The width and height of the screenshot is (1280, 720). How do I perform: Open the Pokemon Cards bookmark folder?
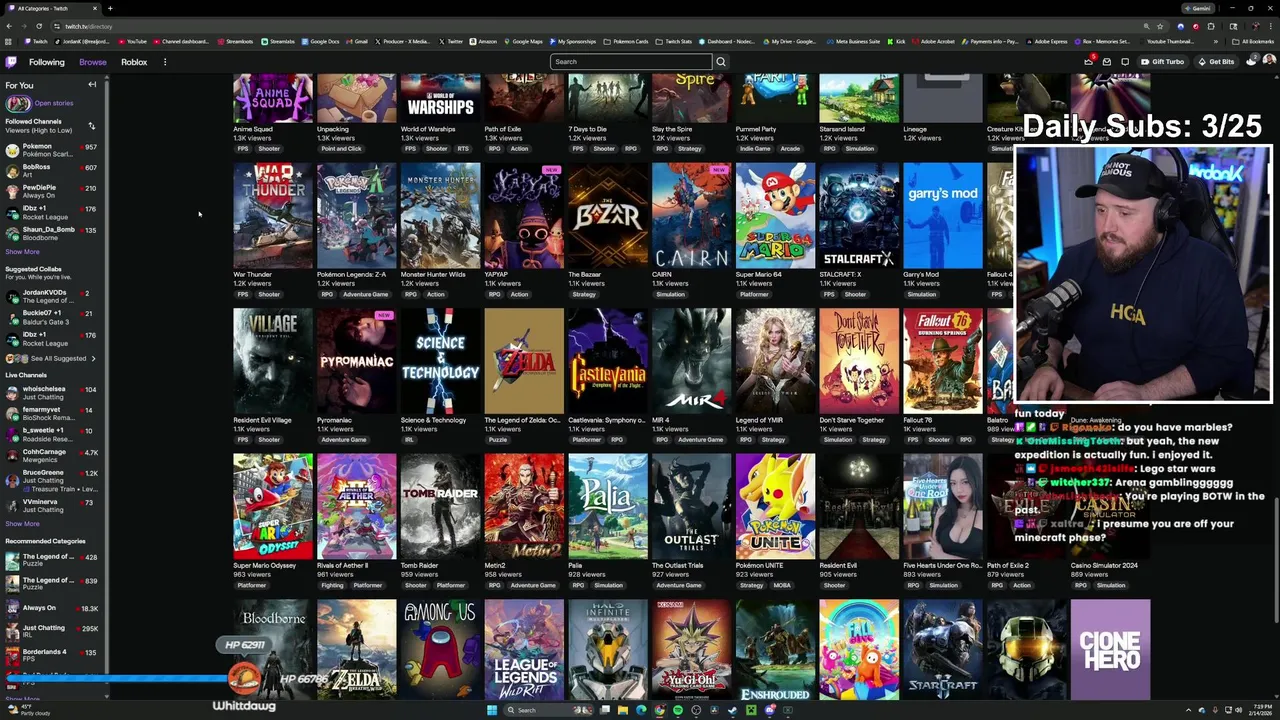(x=625, y=42)
